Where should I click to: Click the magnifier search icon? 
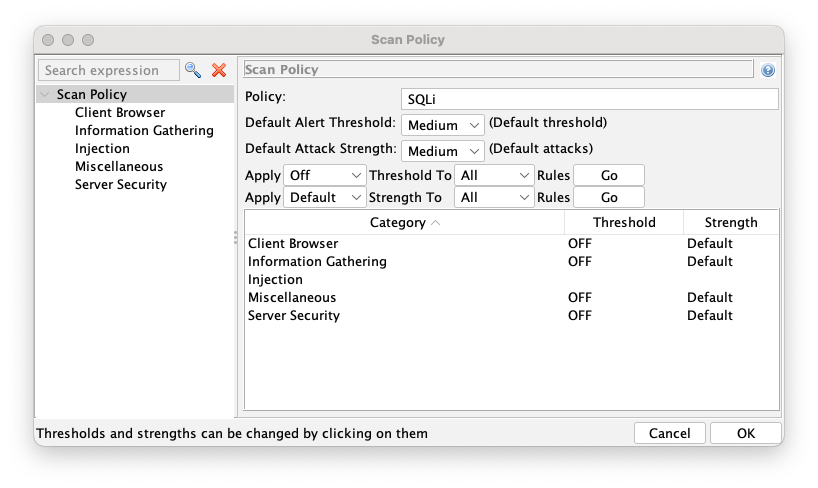pos(193,70)
